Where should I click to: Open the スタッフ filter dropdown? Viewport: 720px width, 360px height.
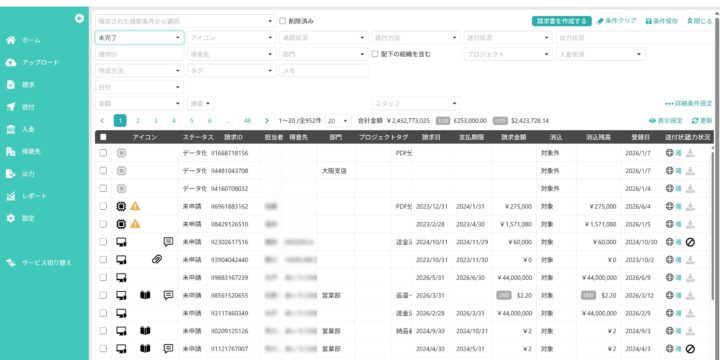click(x=416, y=104)
